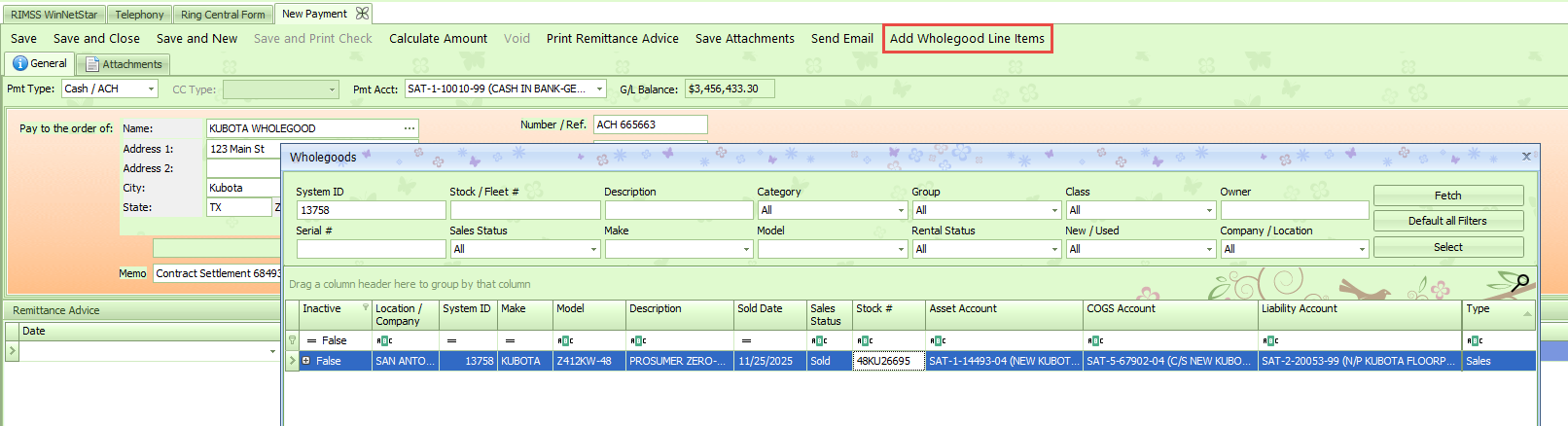1568x426 pixels.
Task: Click the magnifier search icon in Wholegoods grid
Action: pyautogui.click(x=1519, y=283)
